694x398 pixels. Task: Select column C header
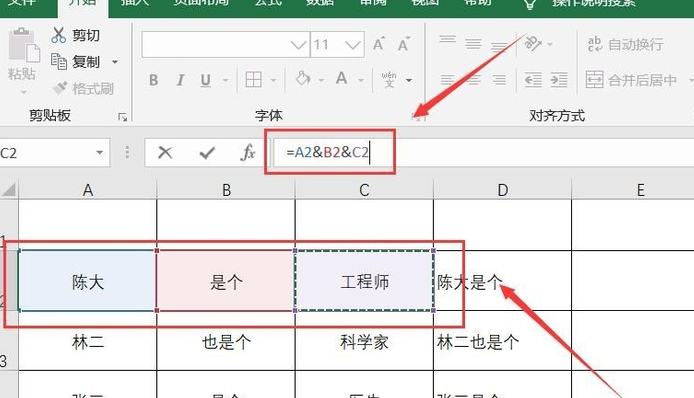click(364, 190)
